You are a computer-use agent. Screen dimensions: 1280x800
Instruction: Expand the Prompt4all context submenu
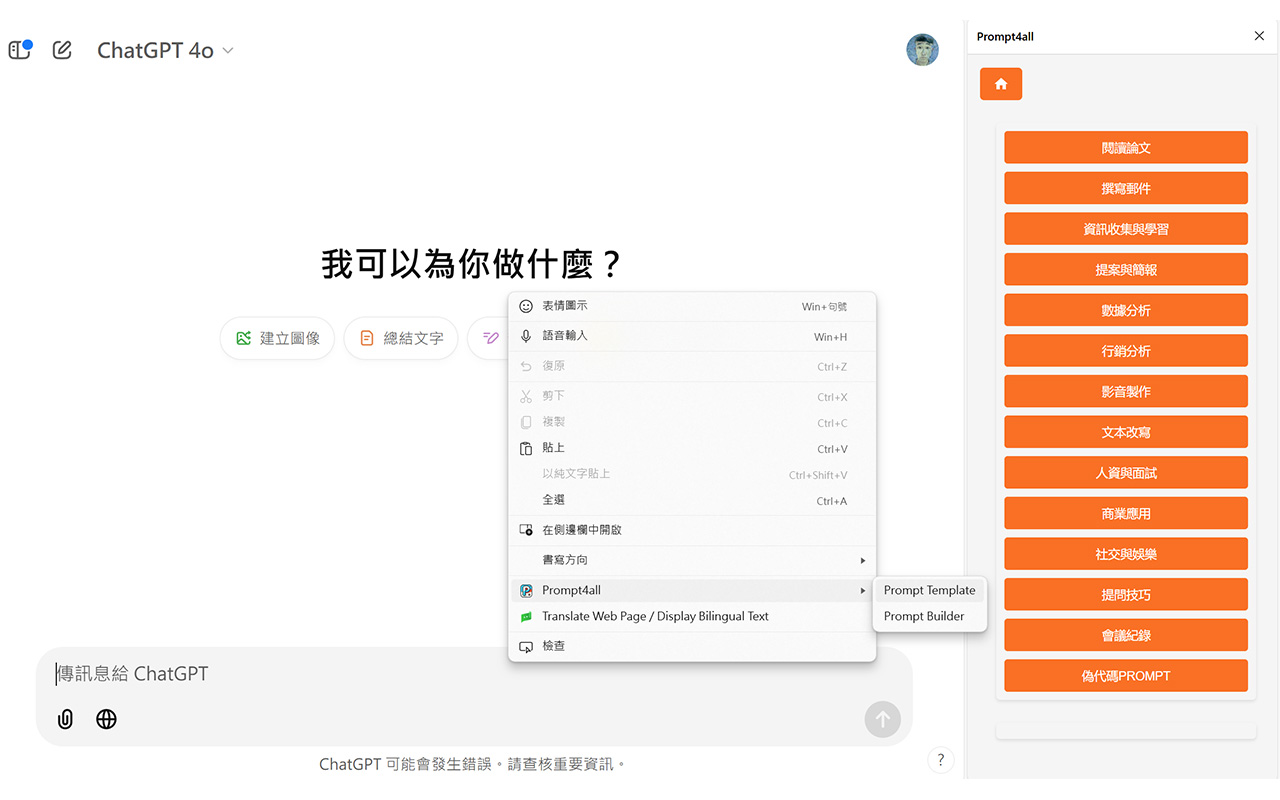click(x=692, y=590)
